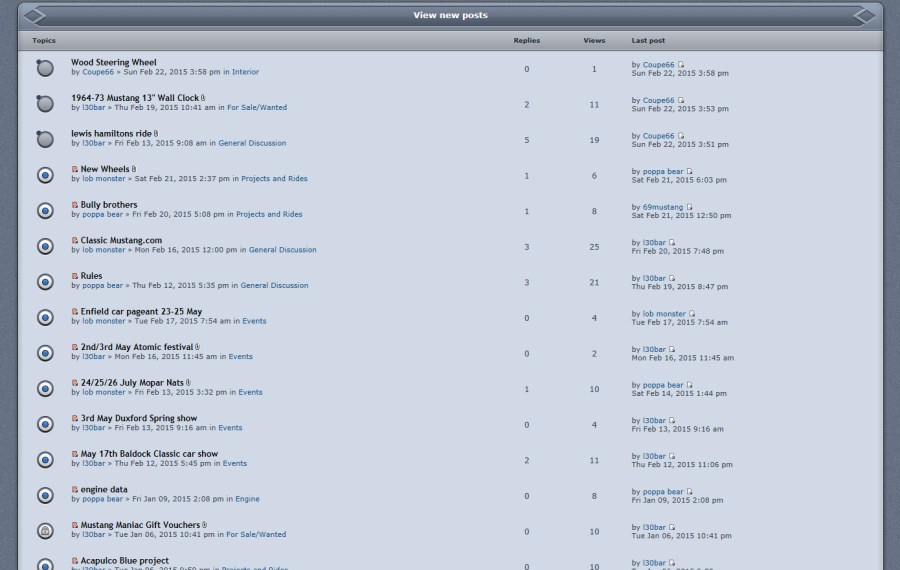The height and width of the screenshot is (570, 900).
Task: Click the unread-post icon beside engine data
Action: point(75,490)
